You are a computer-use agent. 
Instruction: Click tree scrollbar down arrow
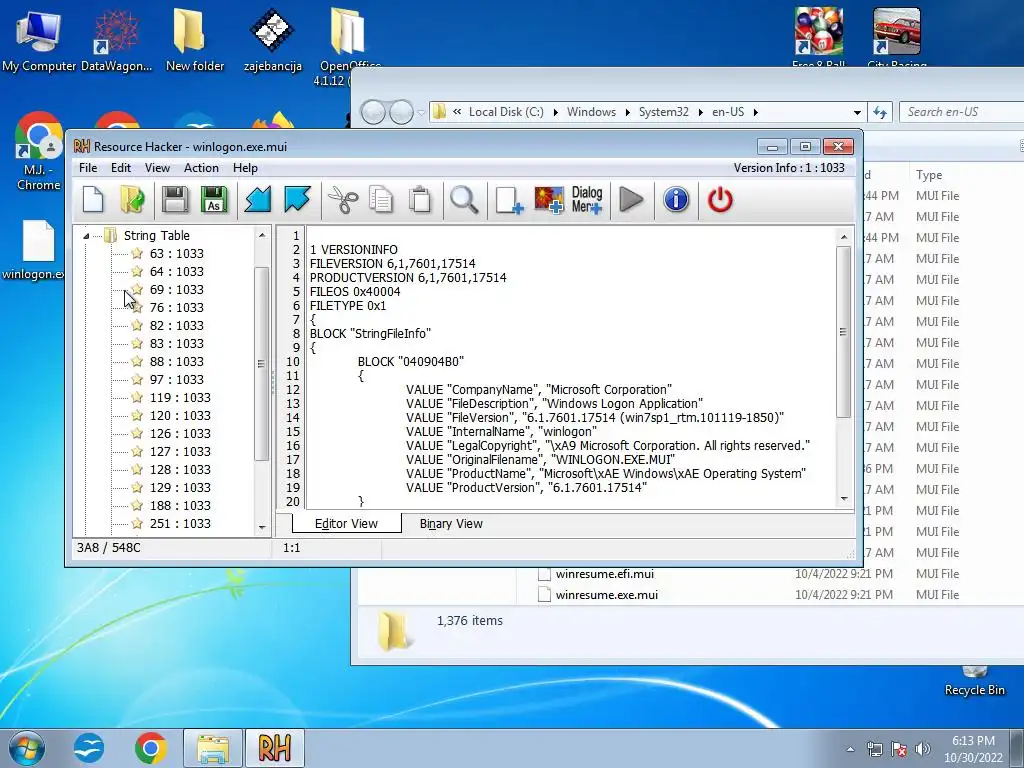coord(262,527)
